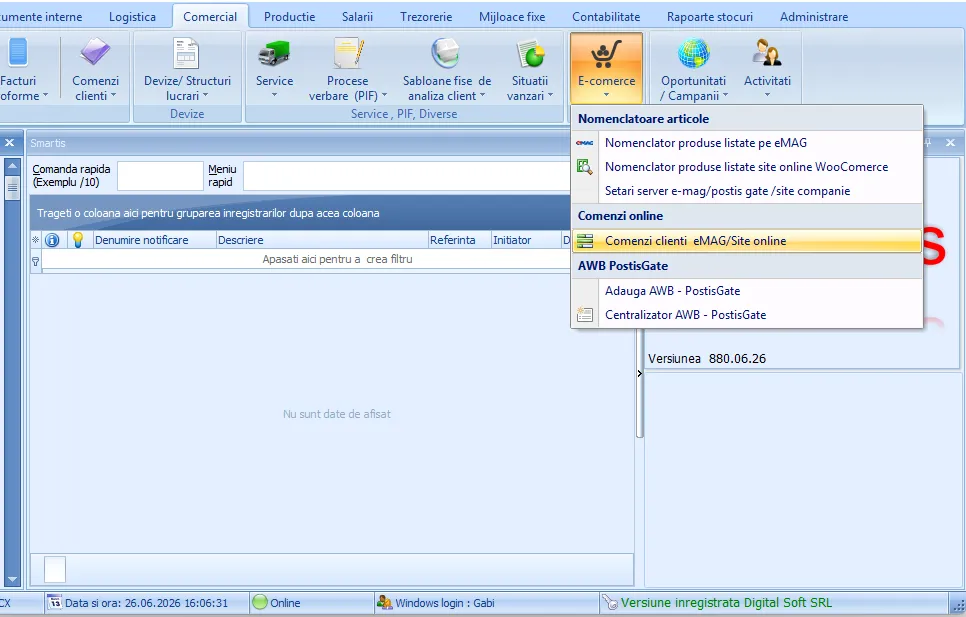
Task: Switch to Mijloace fixe tab
Action: pos(512,17)
